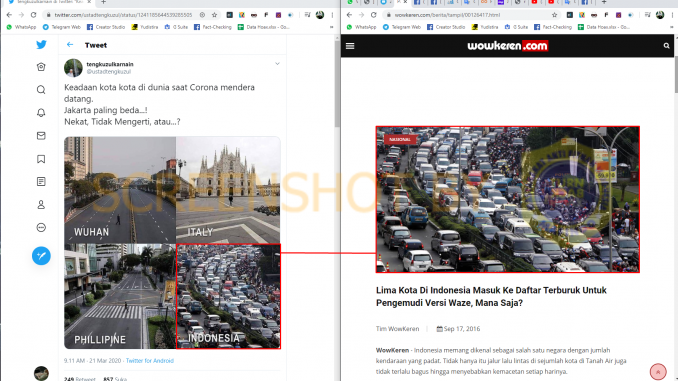
Task: Open INDONESIA photo in tweet
Action: click(x=228, y=296)
